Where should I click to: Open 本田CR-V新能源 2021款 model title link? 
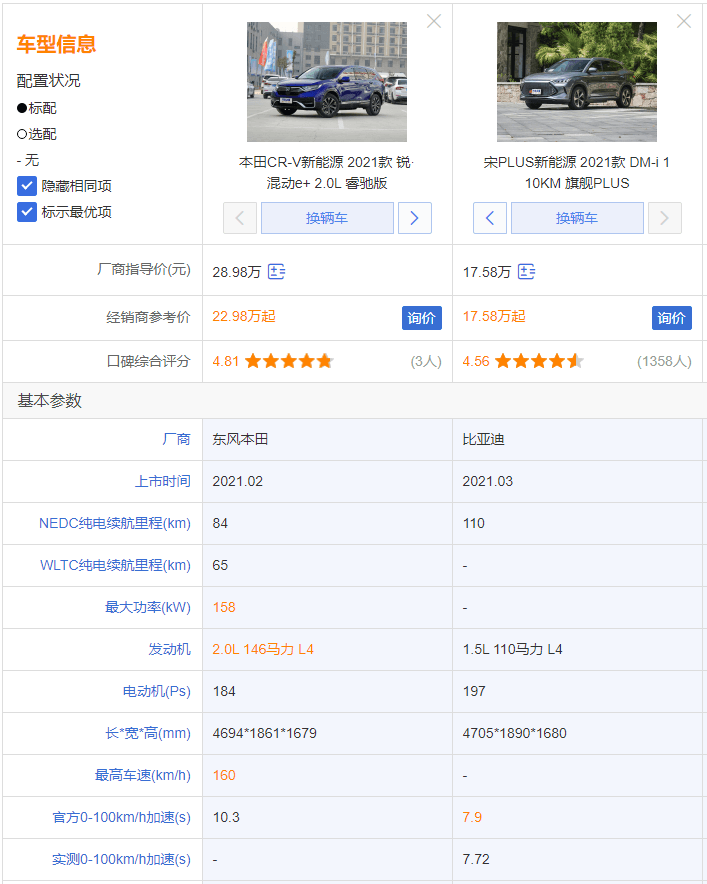327,173
